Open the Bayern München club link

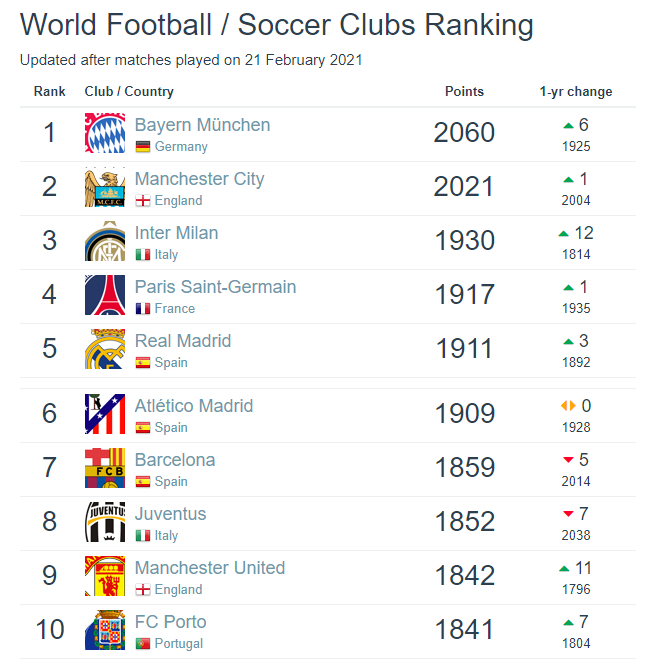[x=202, y=125]
